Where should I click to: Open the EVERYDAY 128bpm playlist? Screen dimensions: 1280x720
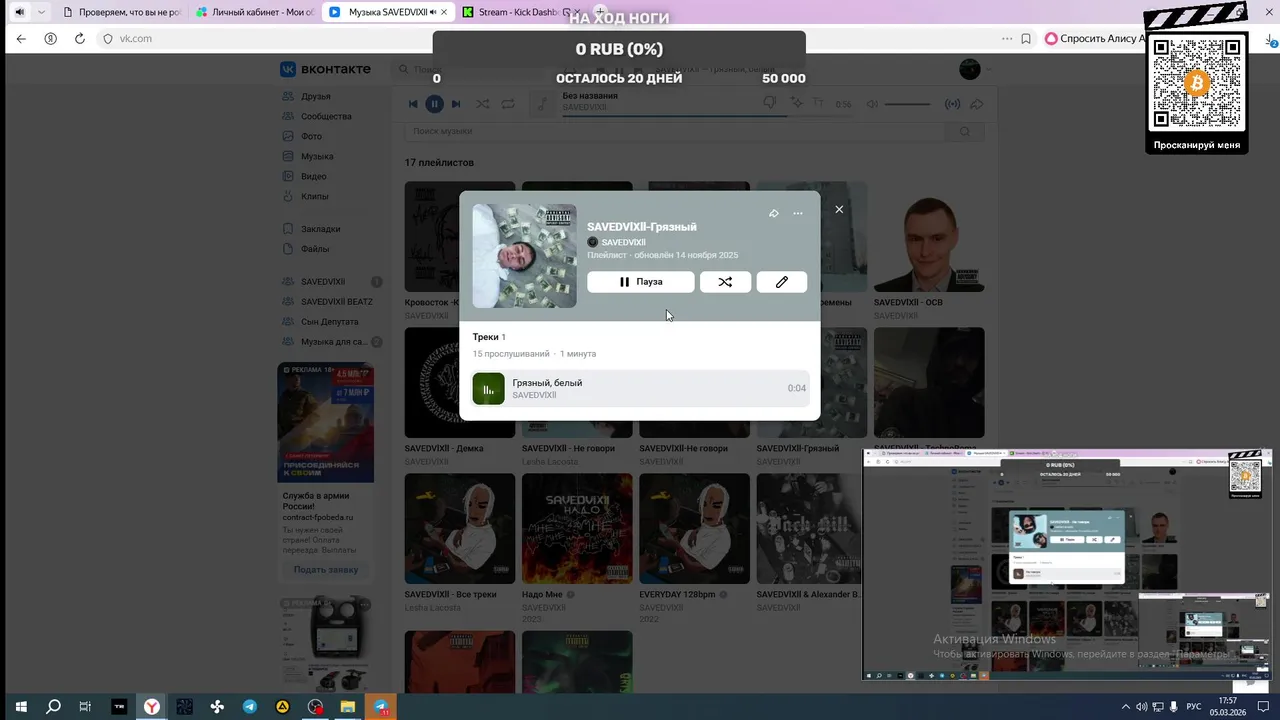point(694,529)
